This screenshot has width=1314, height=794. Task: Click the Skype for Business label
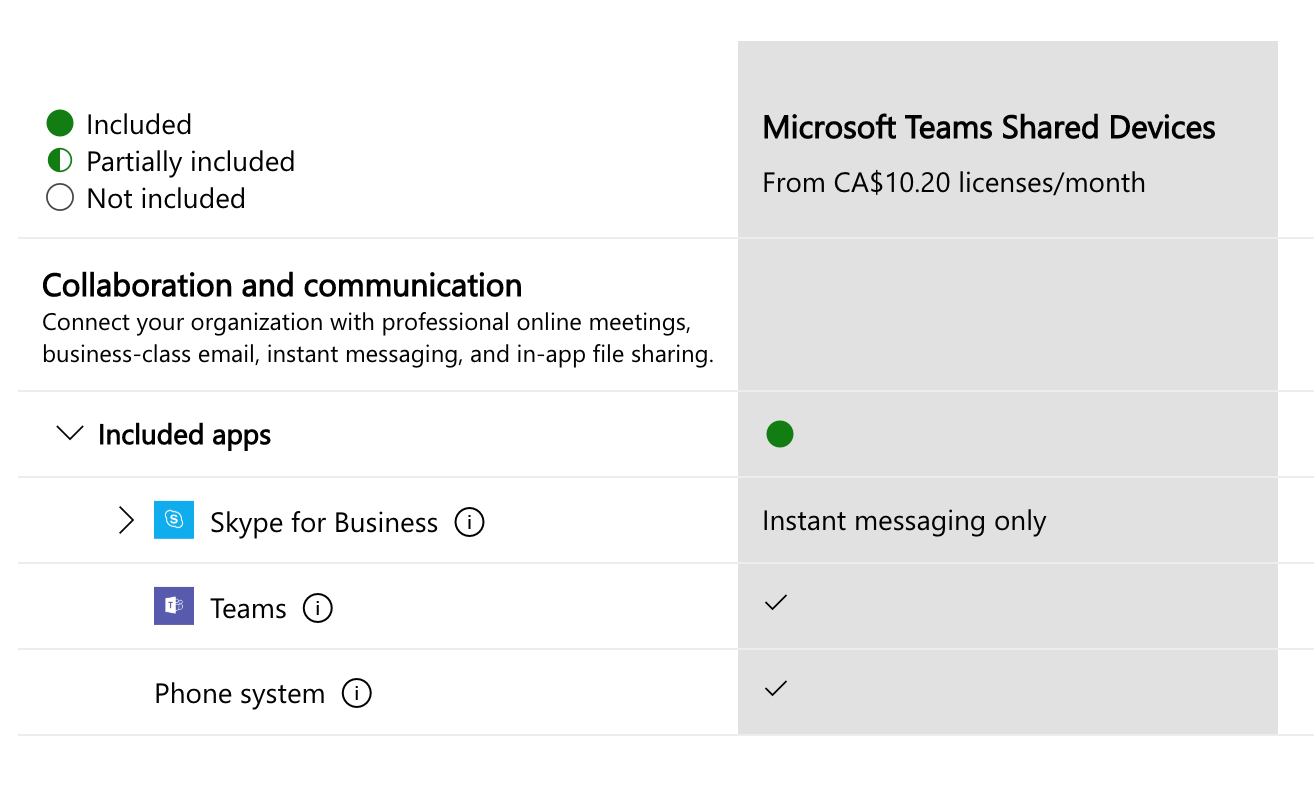coord(324,523)
